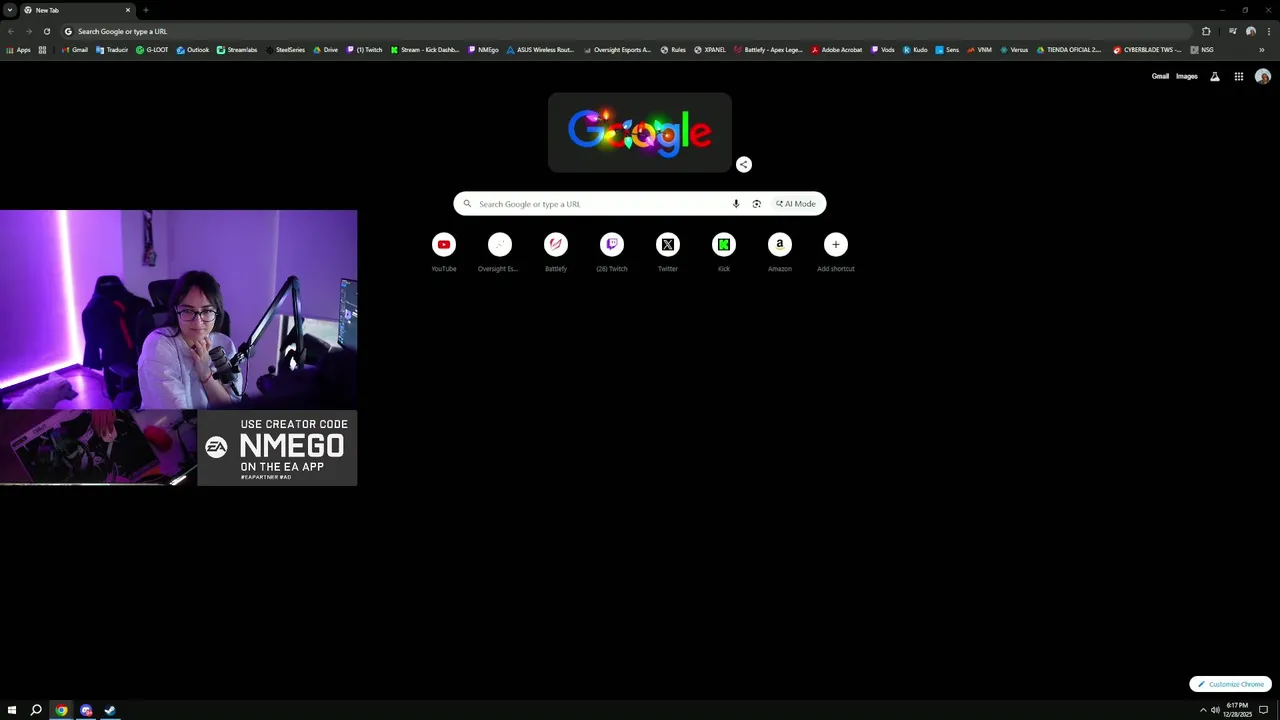1280x720 pixels.
Task: Open the CYBERBLADE TWS bookmark
Action: pos(1147,49)
